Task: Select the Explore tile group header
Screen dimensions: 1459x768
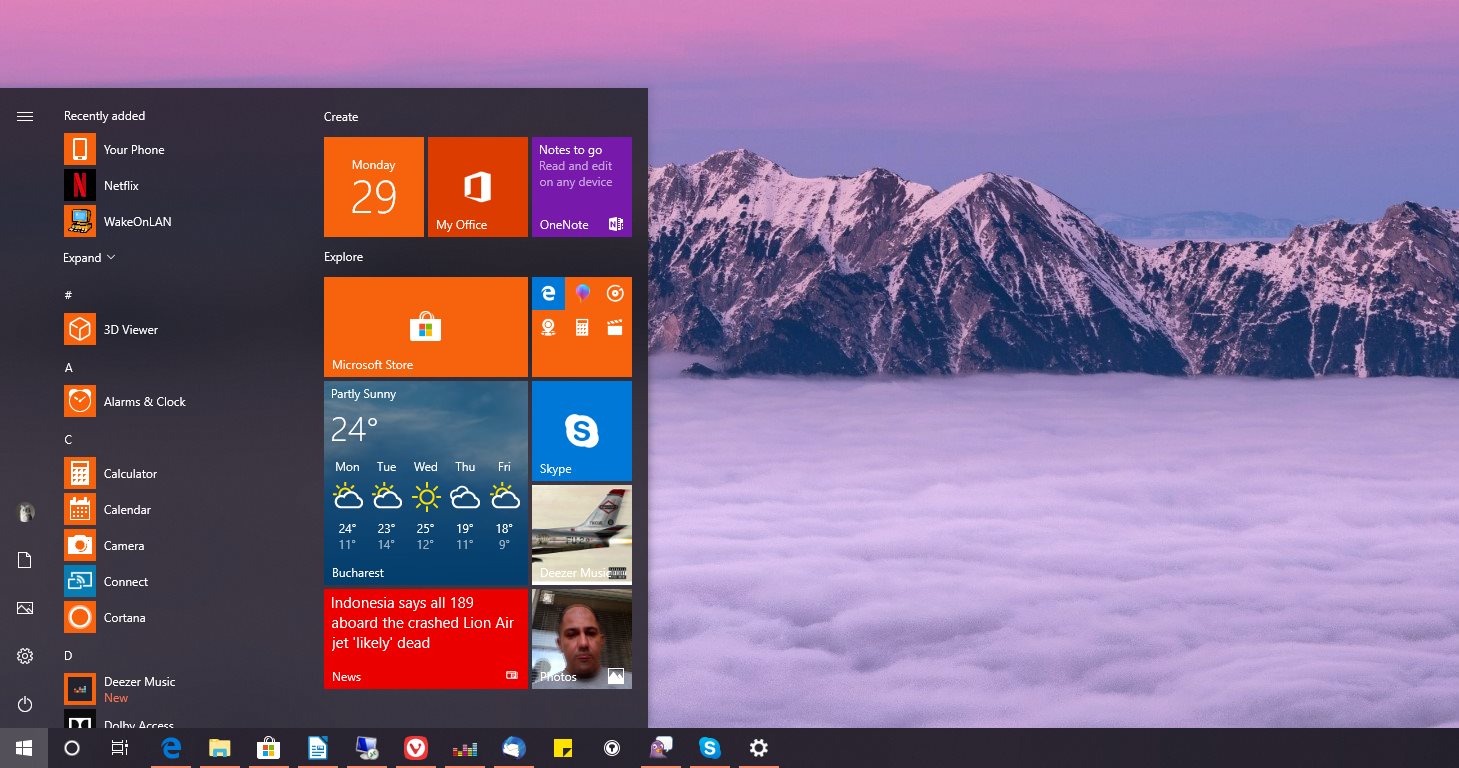Action: [x=343, y=257]
